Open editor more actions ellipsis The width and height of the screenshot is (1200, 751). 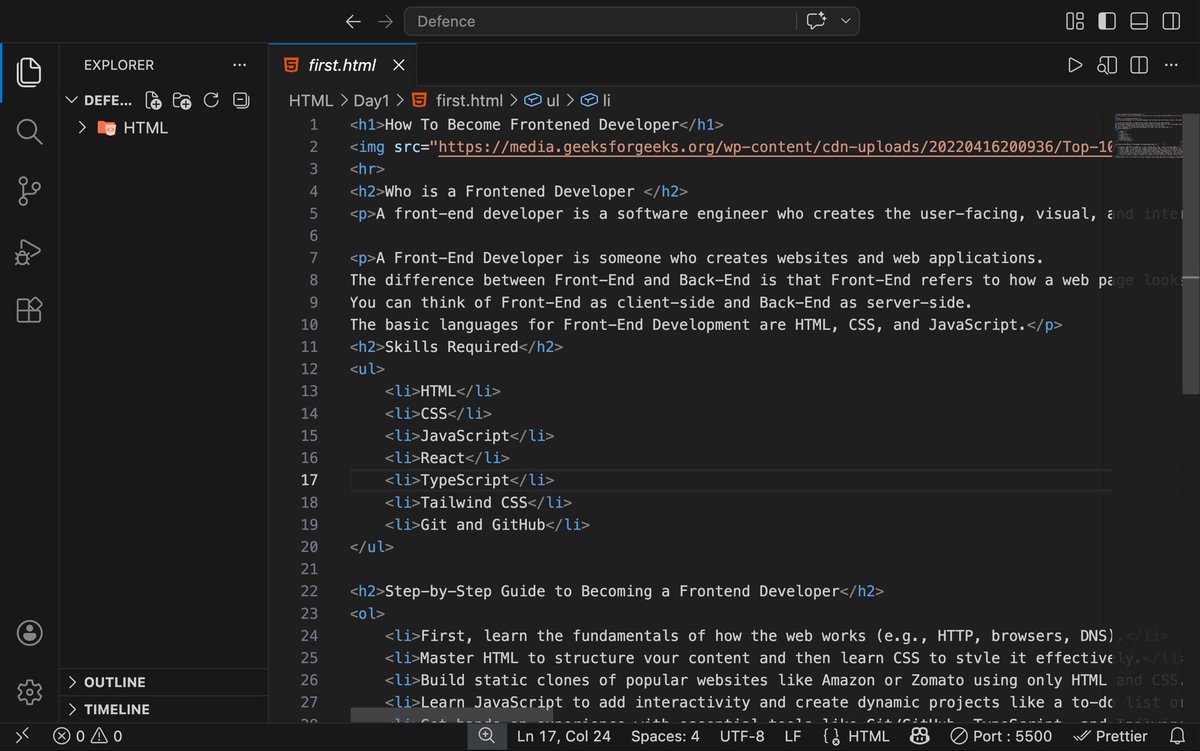pyautogui.click(x=1170, y=65)
